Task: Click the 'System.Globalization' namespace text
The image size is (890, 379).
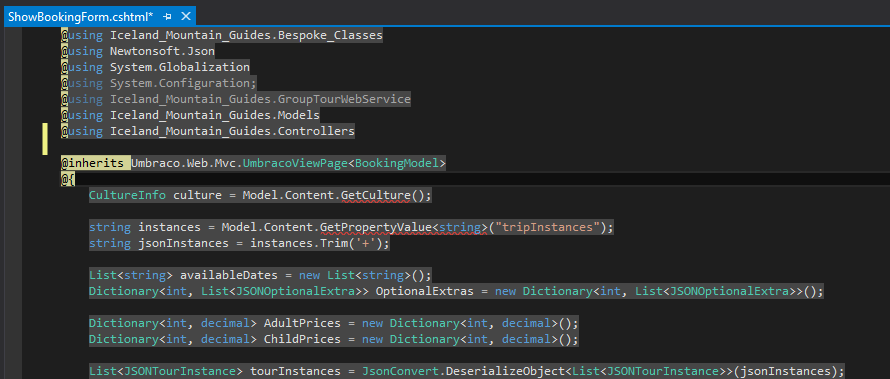Action: 180,67
